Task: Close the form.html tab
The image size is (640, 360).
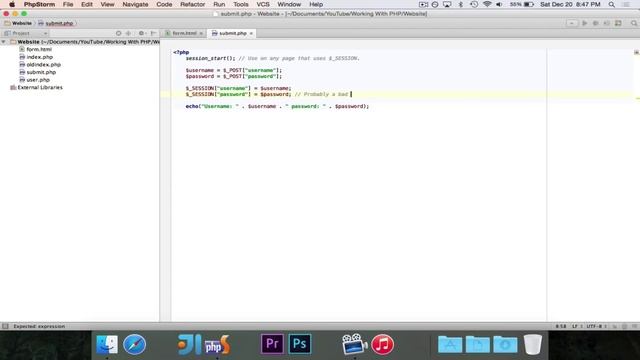Action: point(201,33)
